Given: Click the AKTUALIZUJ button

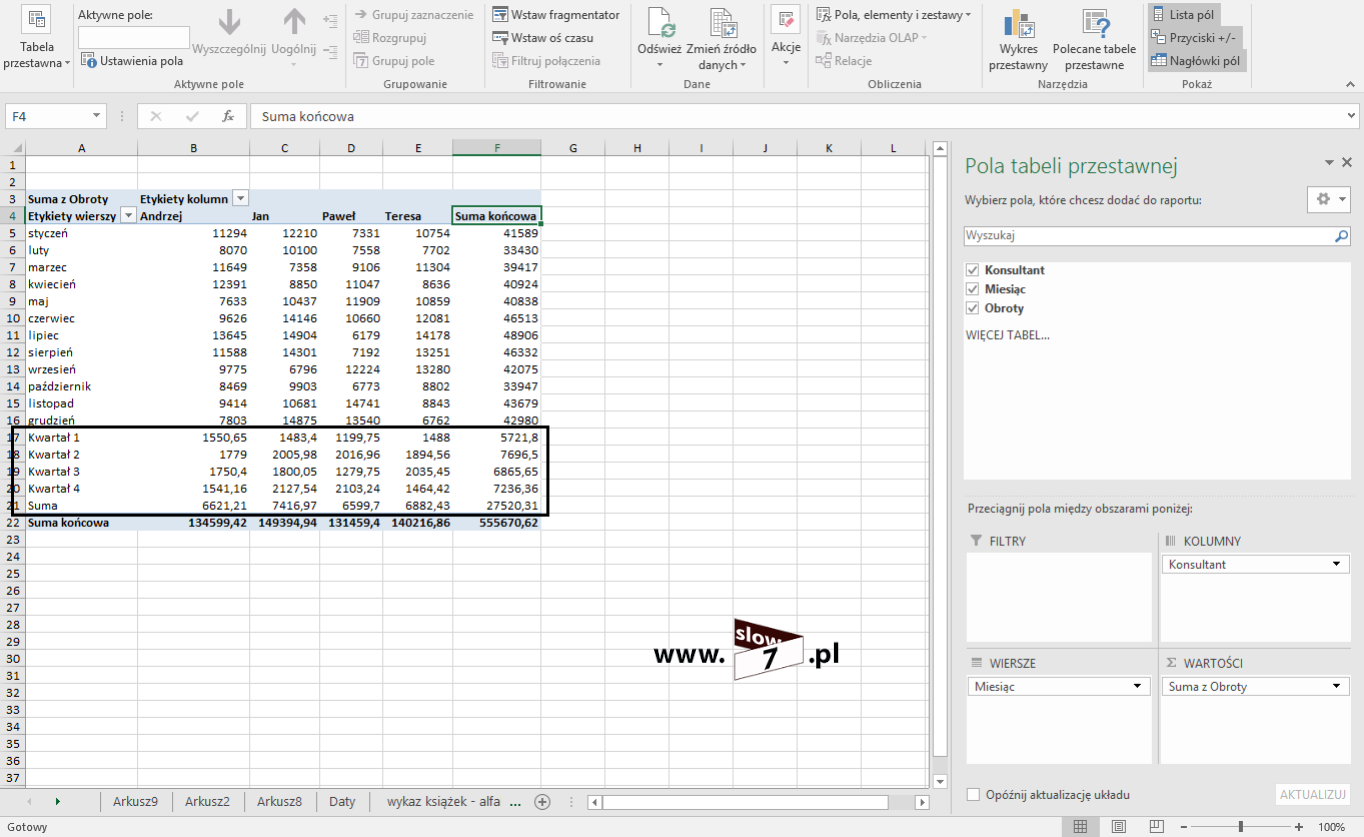Looking at the screenshot, I should pyautogui.click(x=1312, y=795).
